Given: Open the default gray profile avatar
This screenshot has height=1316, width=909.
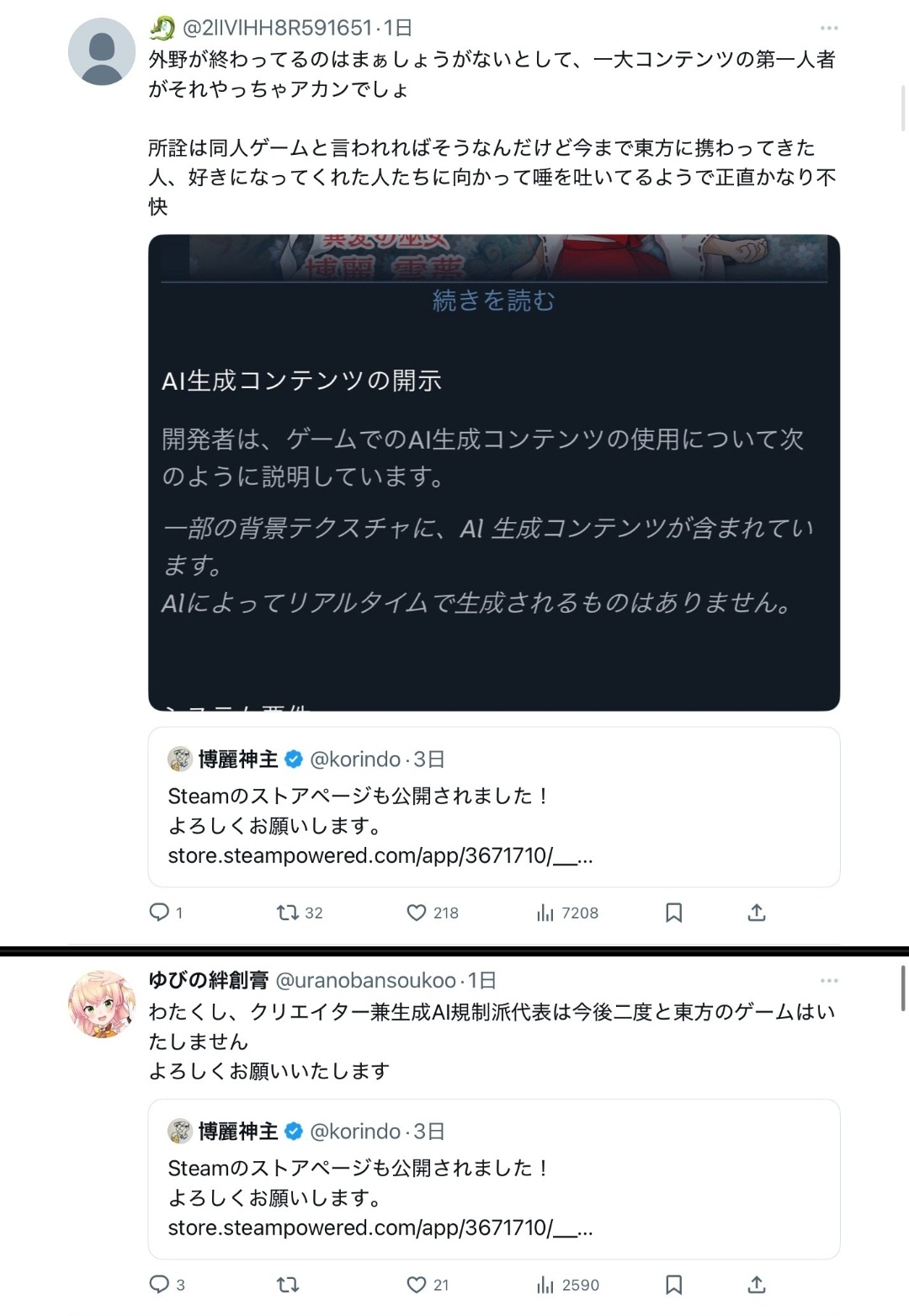Looking at the screenshot, I should [x=101, y=51].
